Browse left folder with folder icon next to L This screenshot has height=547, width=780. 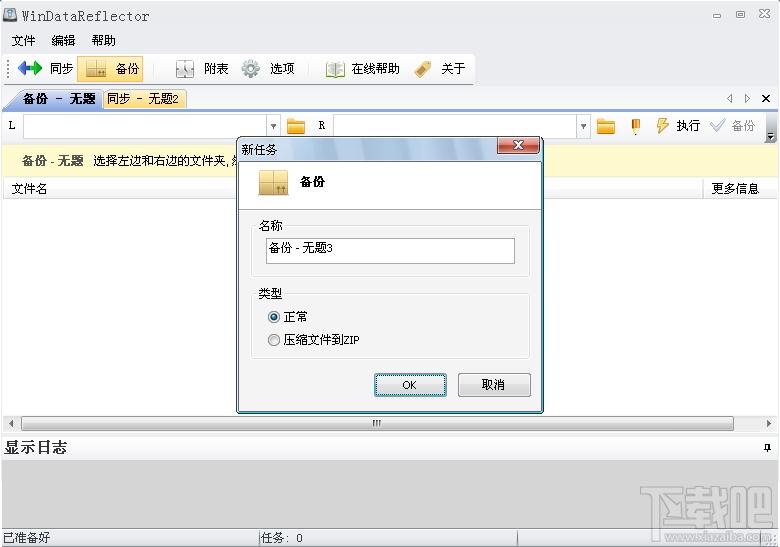296,126
